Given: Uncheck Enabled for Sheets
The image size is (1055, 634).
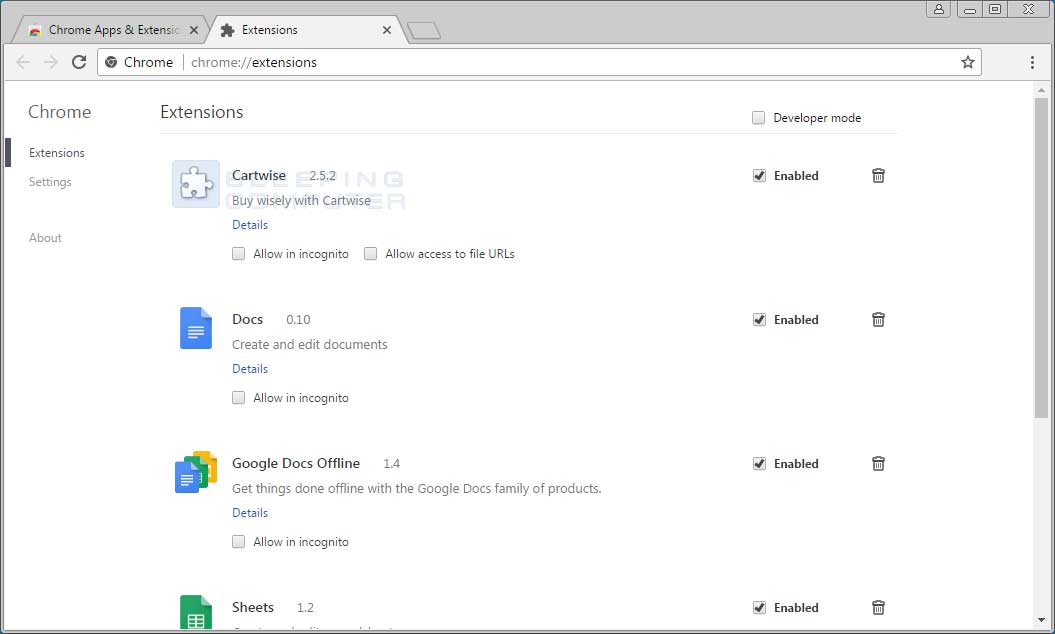Looking at the screenshot, I should pyautogui.click(x=759, y=608).
